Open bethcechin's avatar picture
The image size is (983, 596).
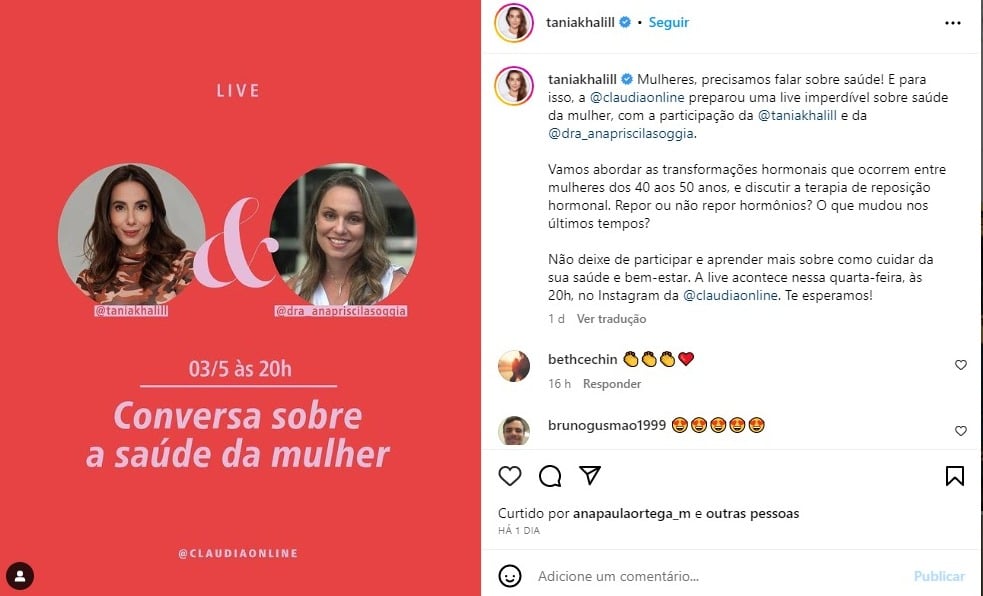513,366
